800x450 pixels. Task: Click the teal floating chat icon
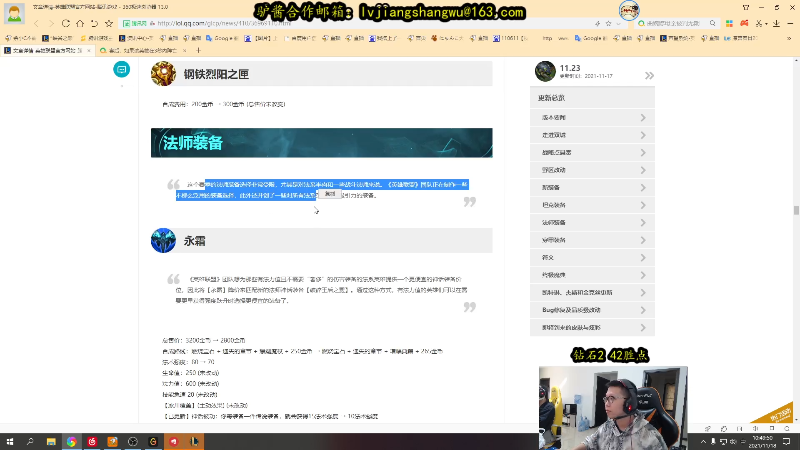pos(121,69)
